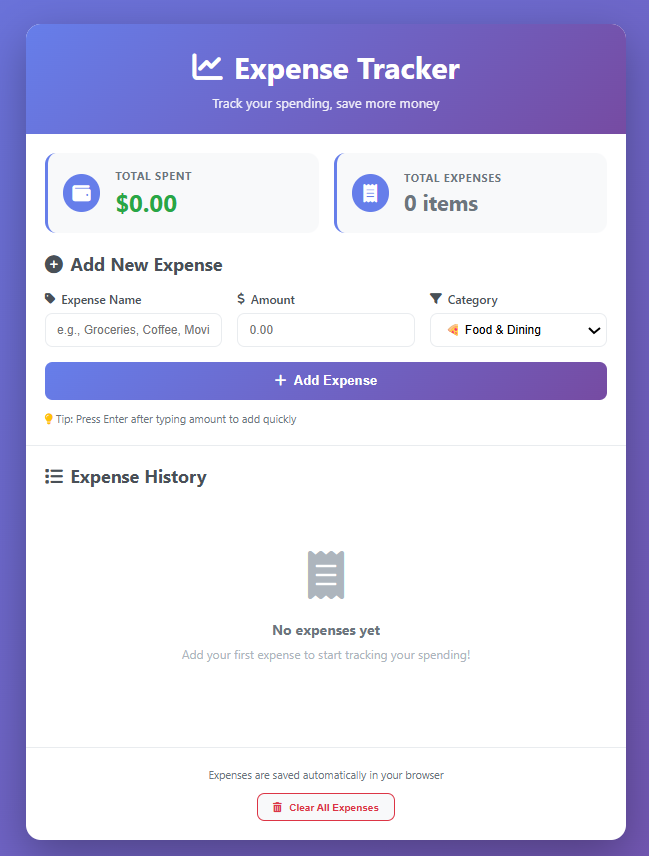
Task: Click the No expenses yet message
Action: [x=326, y=631]
